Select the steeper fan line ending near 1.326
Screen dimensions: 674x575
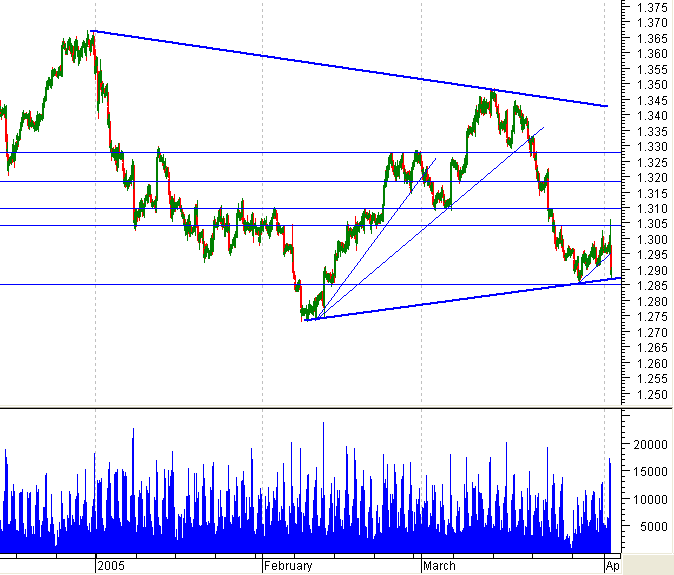click(x=377, y=239)
